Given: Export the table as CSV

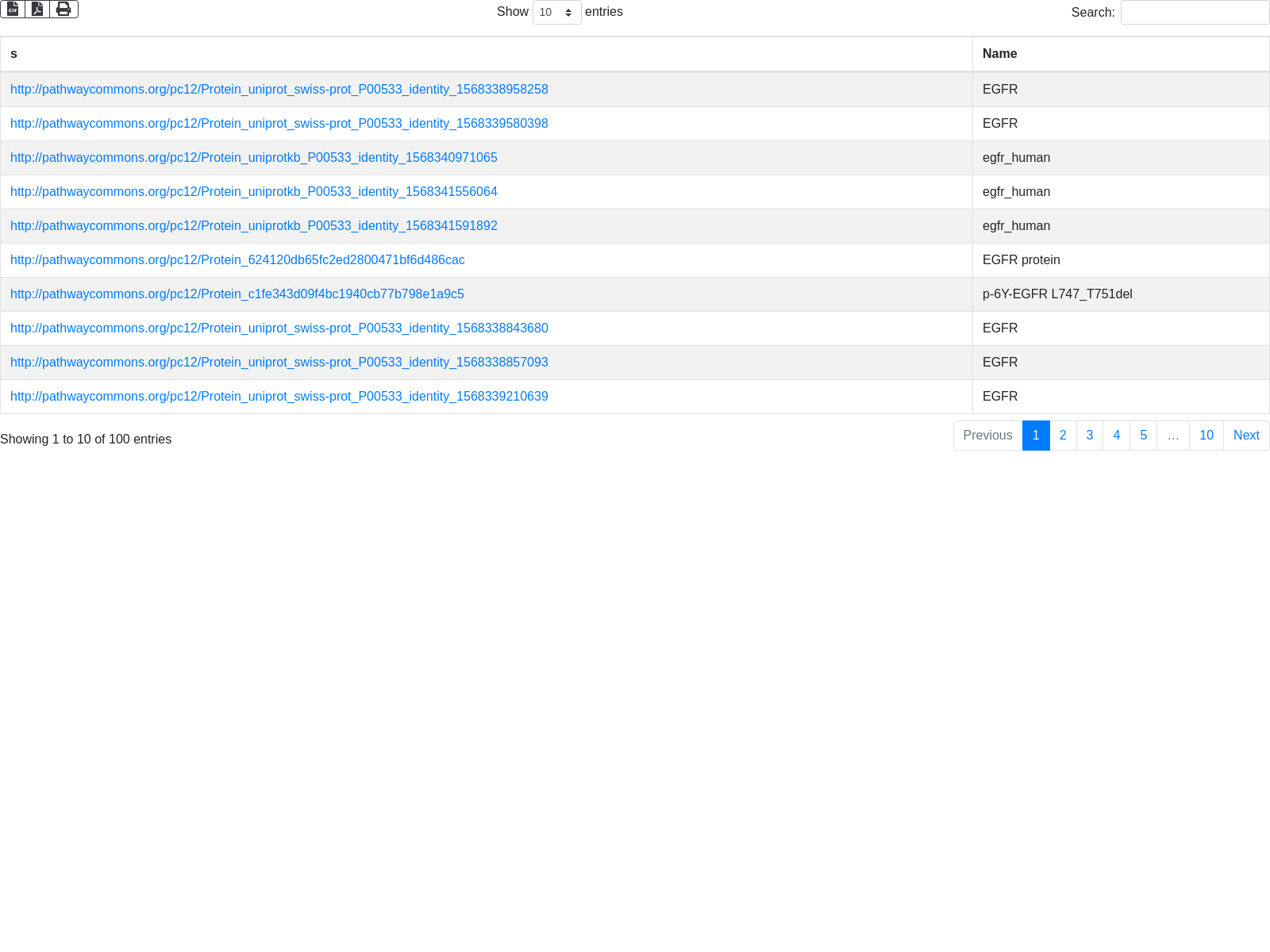Looking at the screenshot, I should [13, 9].
